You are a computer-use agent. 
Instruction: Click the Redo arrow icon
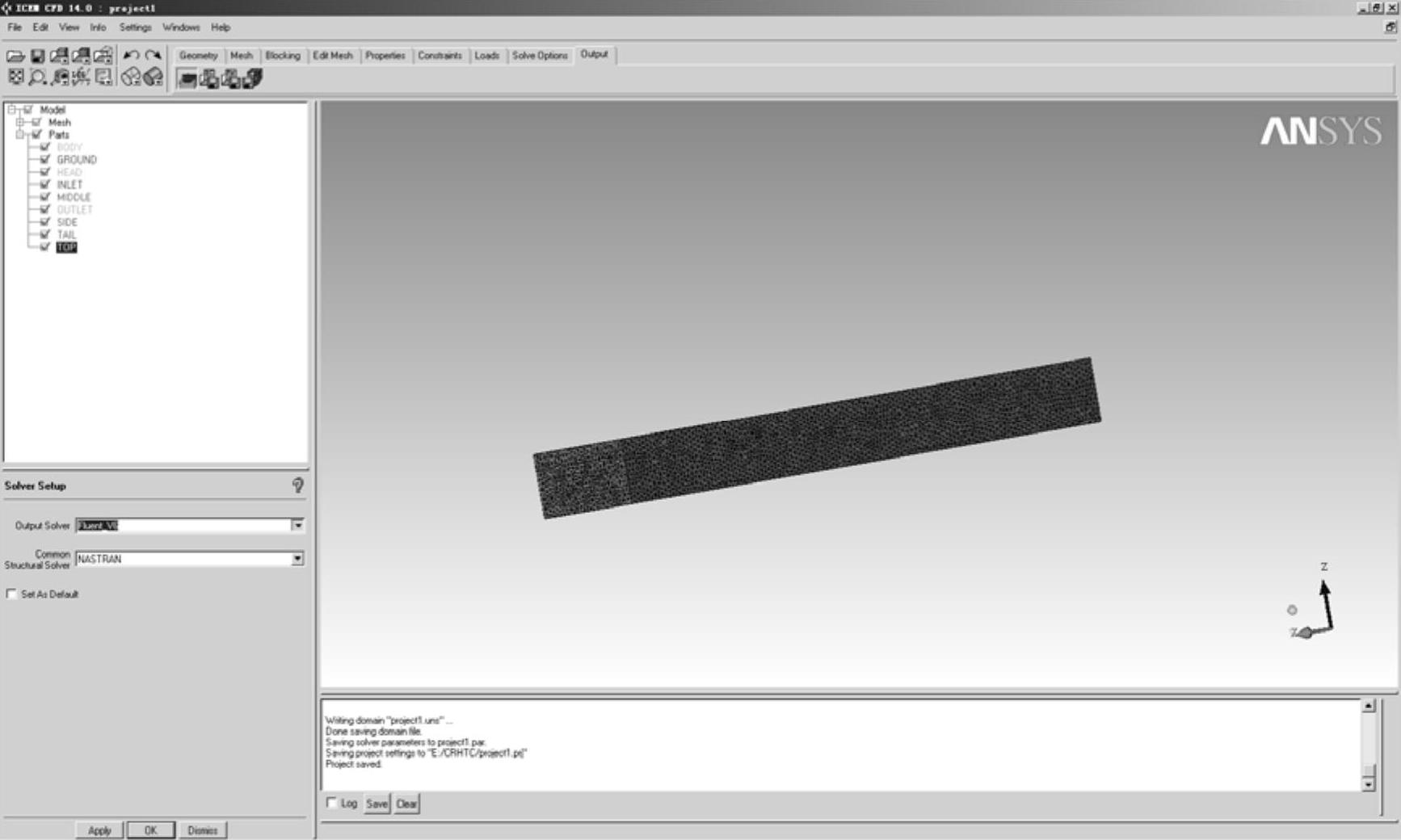[x=153, y=56]
